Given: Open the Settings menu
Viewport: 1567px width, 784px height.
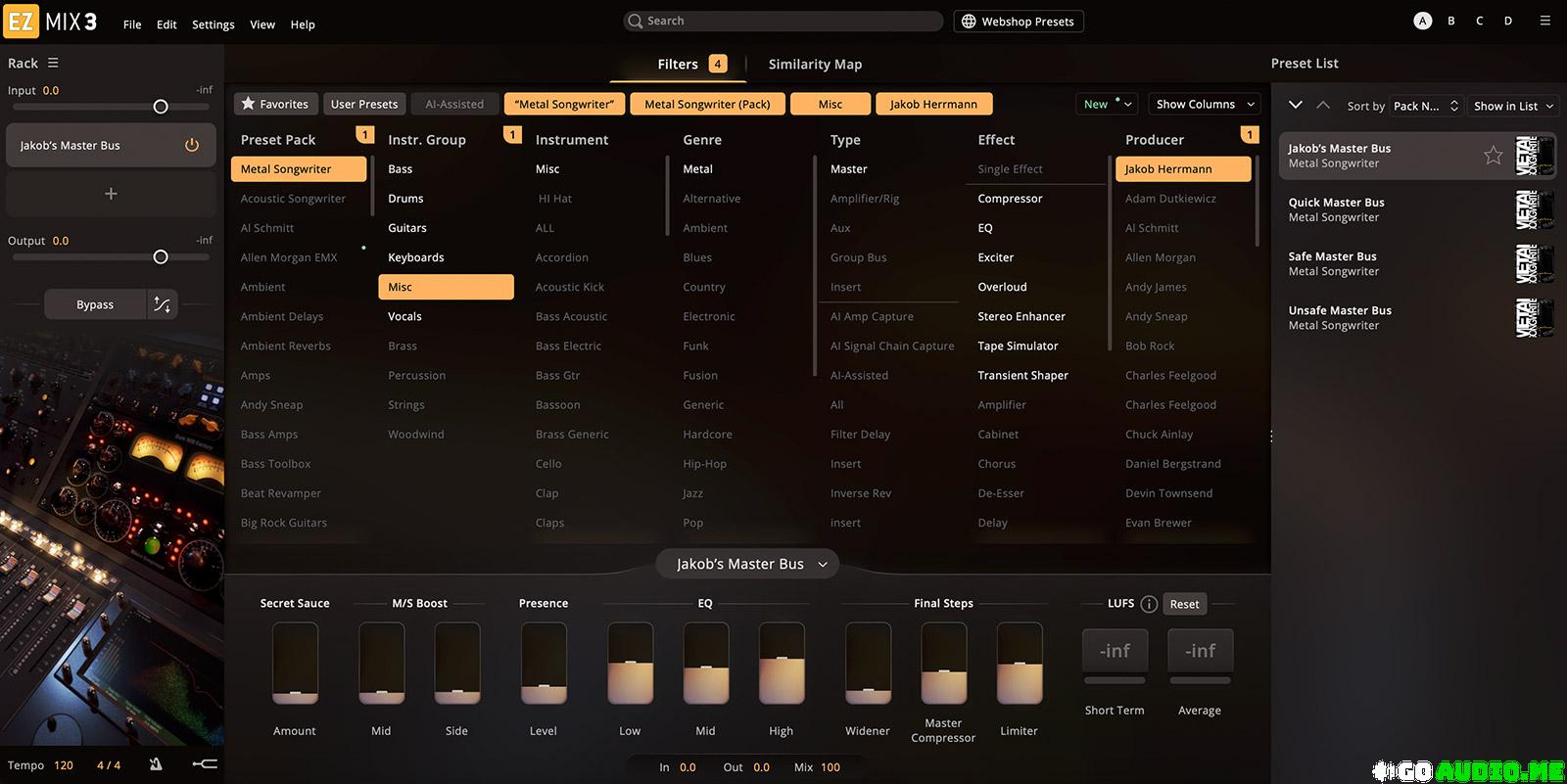Looking at the screenshot, I should tap(213, 24).
